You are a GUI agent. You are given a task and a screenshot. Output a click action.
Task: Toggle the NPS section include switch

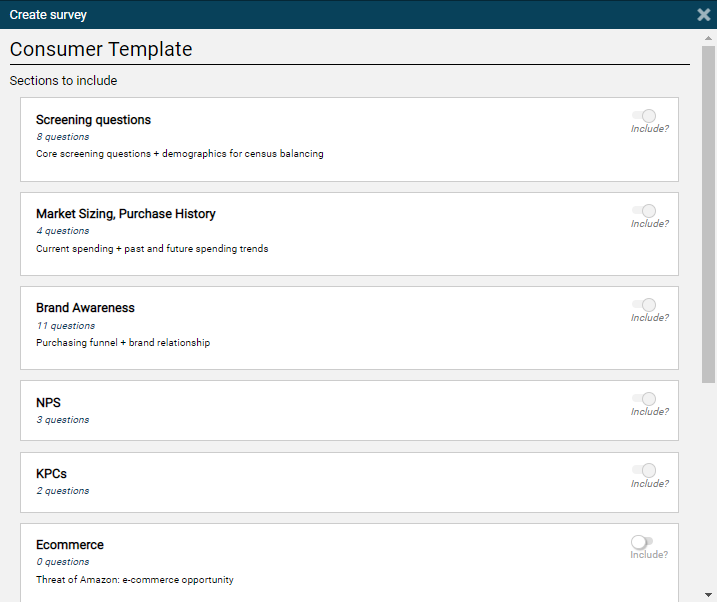643,399
